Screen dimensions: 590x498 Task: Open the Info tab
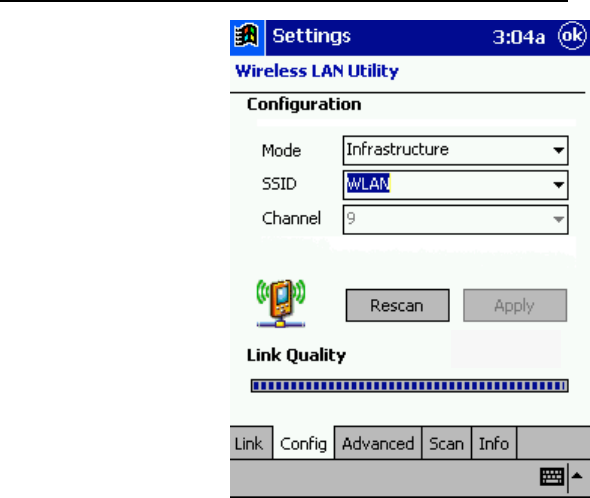(494, 443)
